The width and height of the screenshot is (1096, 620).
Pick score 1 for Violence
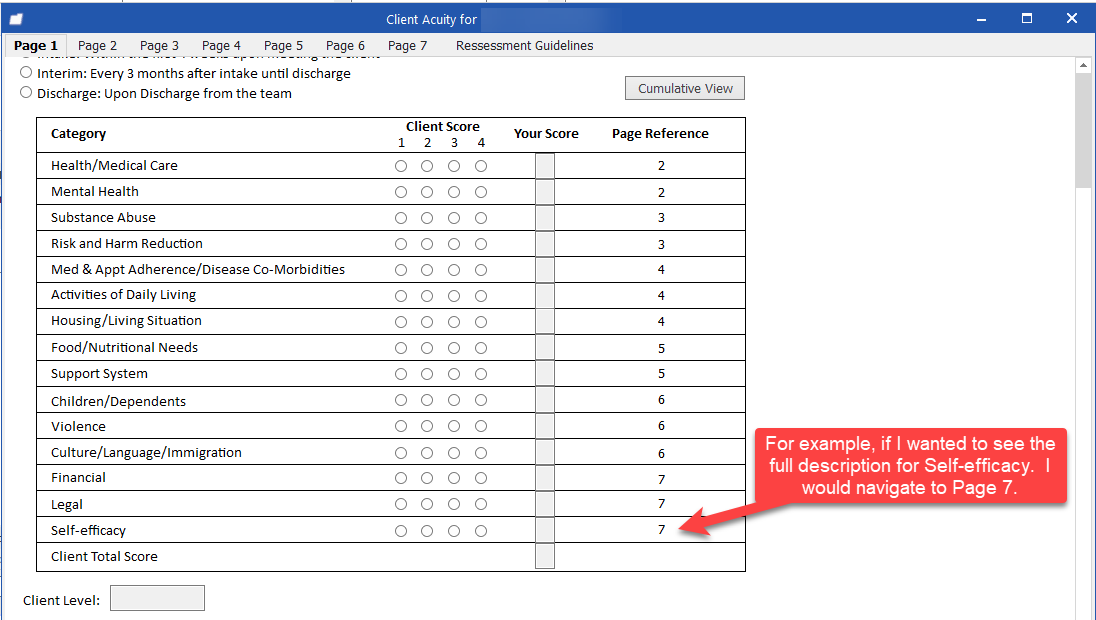pyautogui.click(x=401, y=425)
